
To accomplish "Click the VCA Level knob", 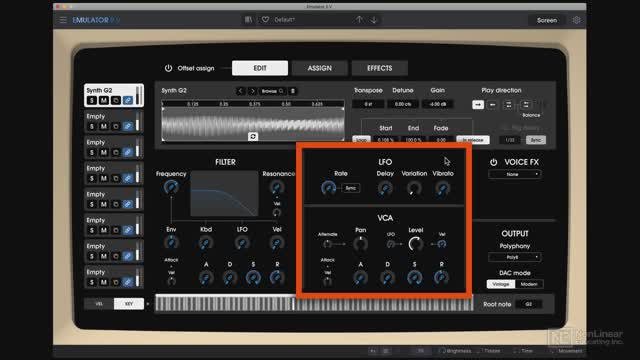I will pos(416,244).
